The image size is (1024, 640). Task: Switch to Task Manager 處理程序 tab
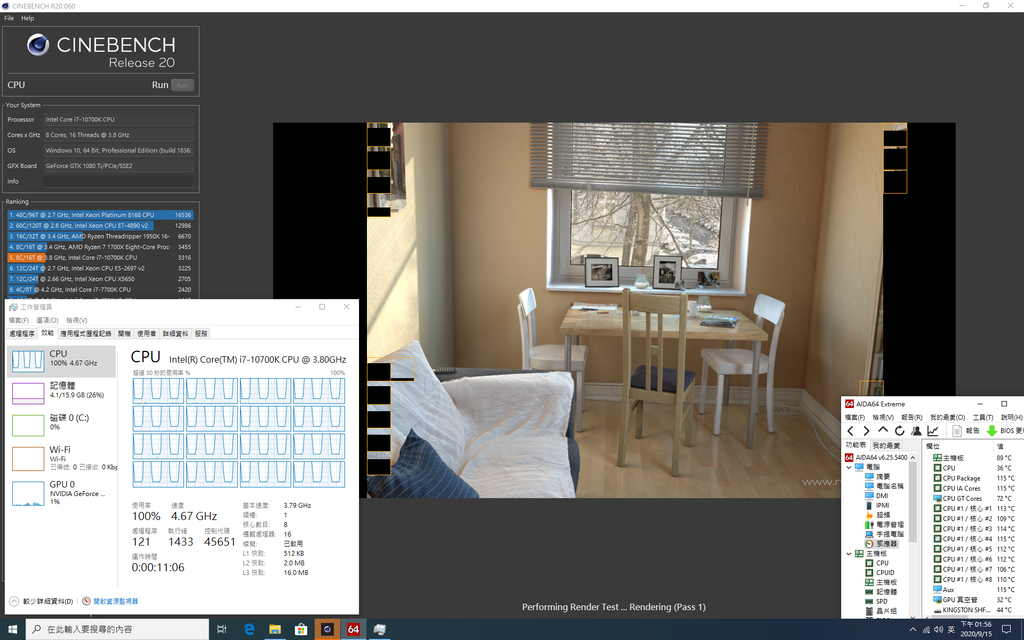22,334
